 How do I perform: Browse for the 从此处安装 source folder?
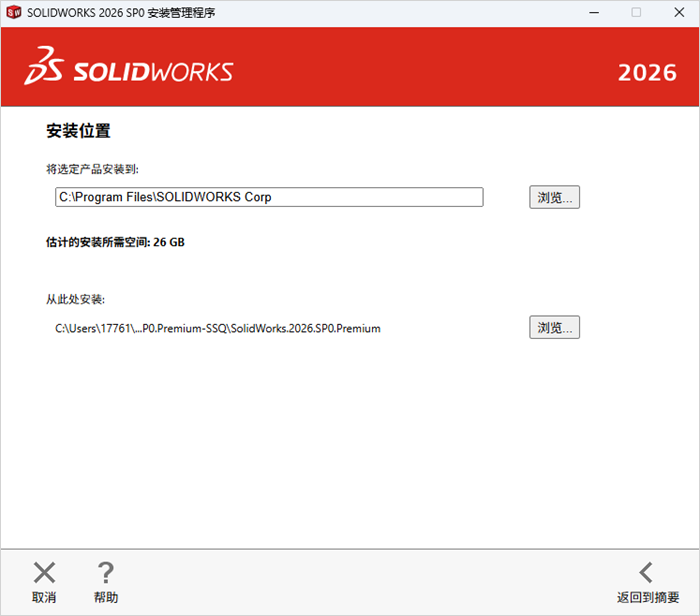tap(554, 327)
